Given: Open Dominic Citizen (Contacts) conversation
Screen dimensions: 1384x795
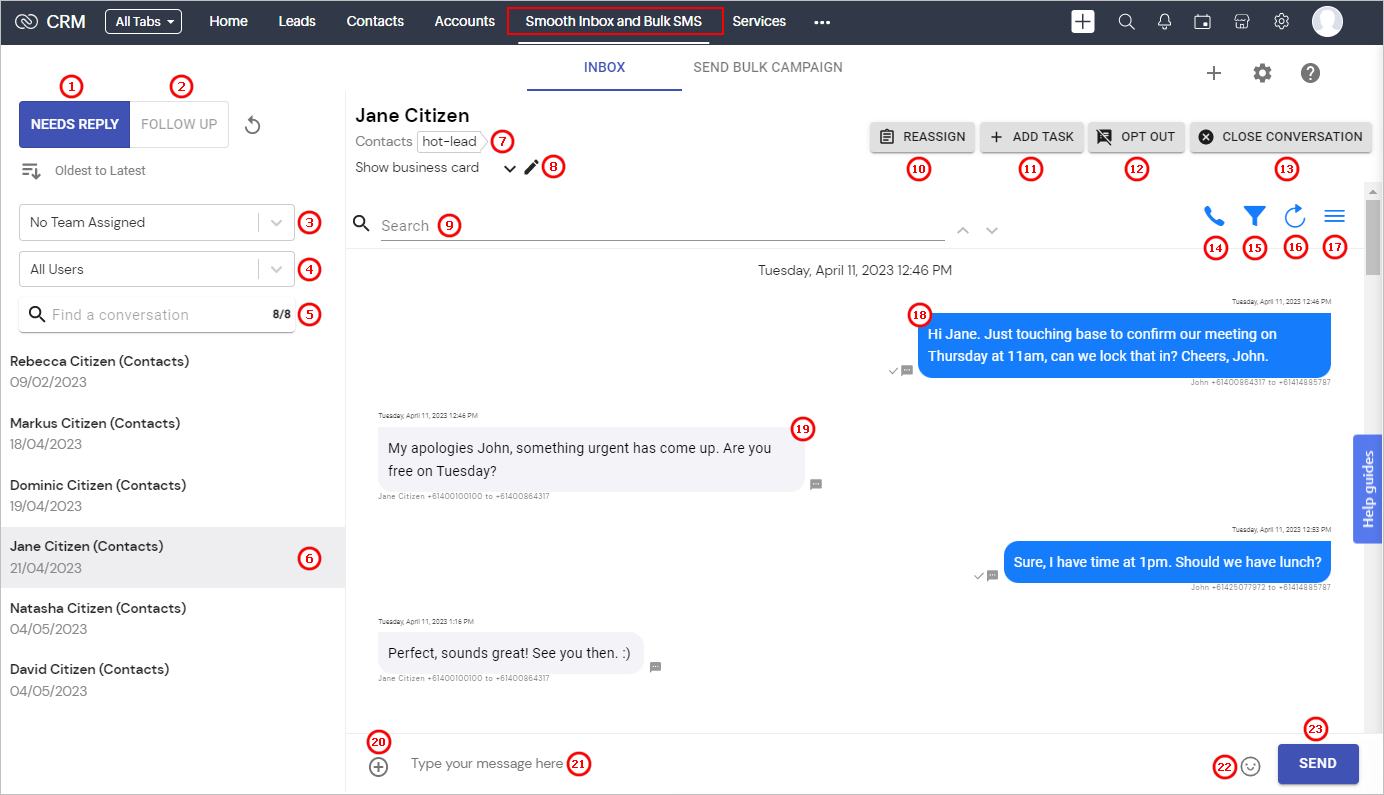Looking at the screenshot, I should click(x=173, y=495).
